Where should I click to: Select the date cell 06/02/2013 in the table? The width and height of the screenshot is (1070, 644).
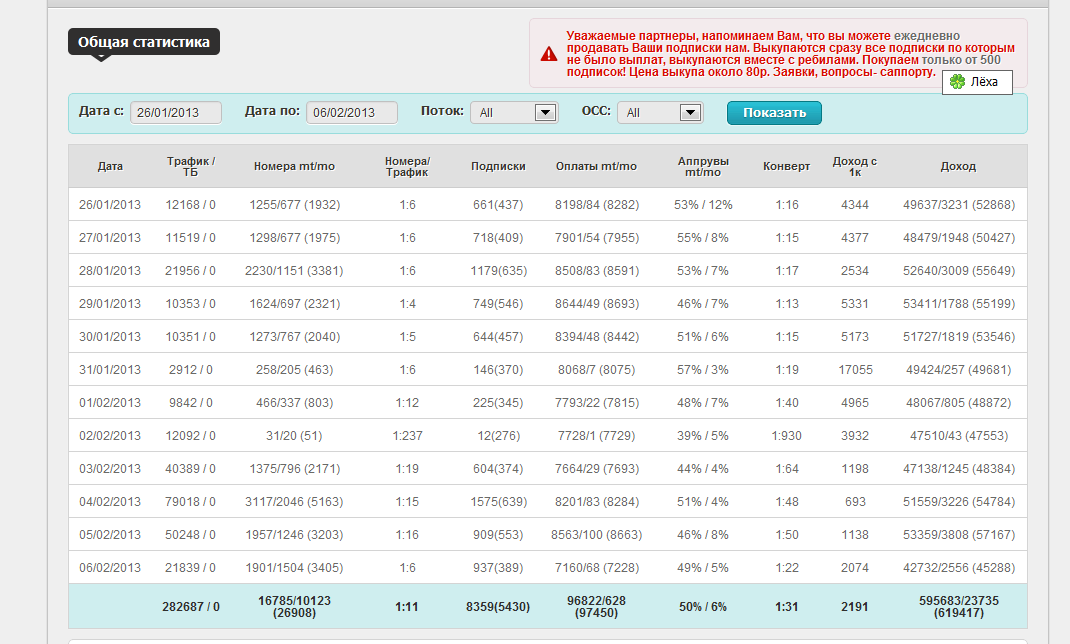point(110,568)
